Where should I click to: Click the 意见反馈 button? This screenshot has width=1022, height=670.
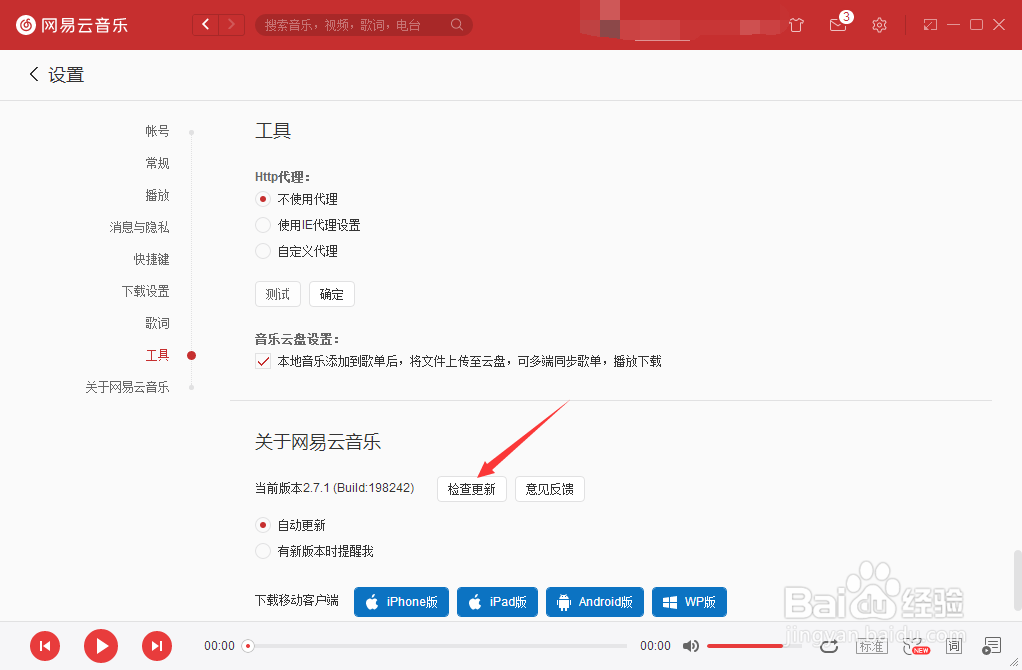pos(549,489)
